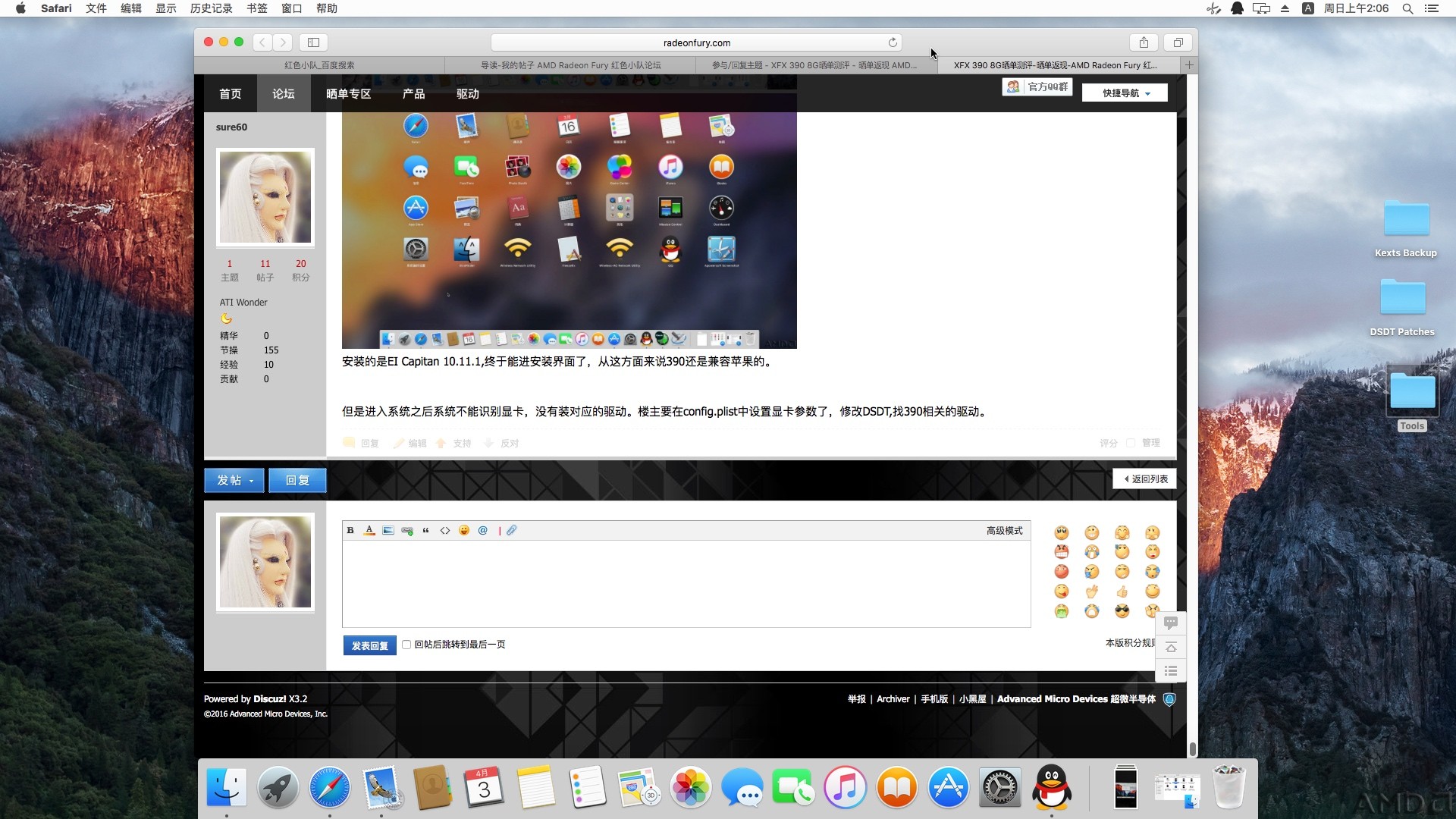The width and height of the screenshot is (1456, 819).
Task: Open the Archiver footer link
Action: point(893,699)
